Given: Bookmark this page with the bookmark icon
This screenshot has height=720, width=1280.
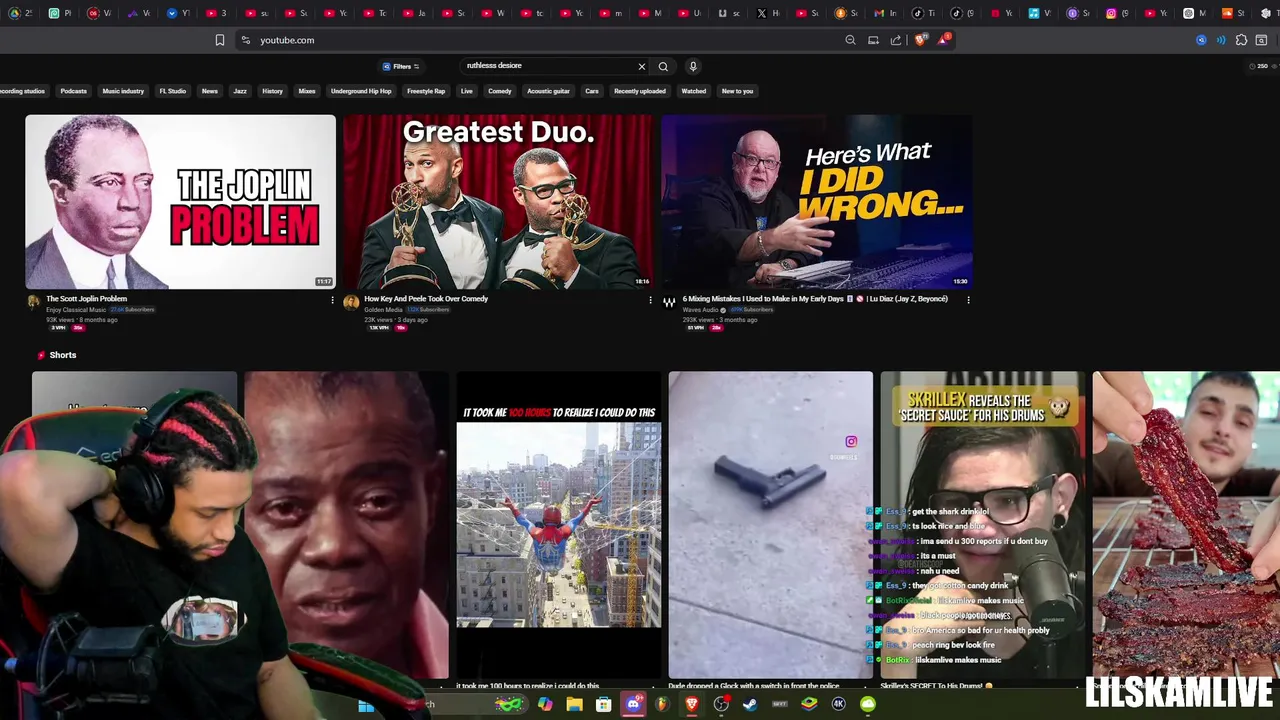Looking at the screenshot, I should click(220, 40).
